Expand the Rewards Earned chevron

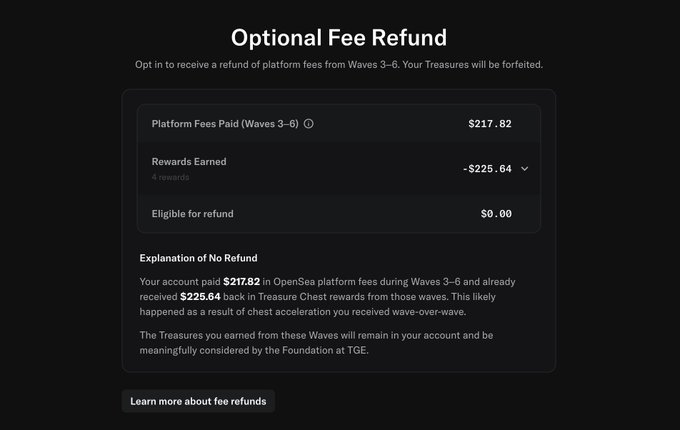coord(525,169)
